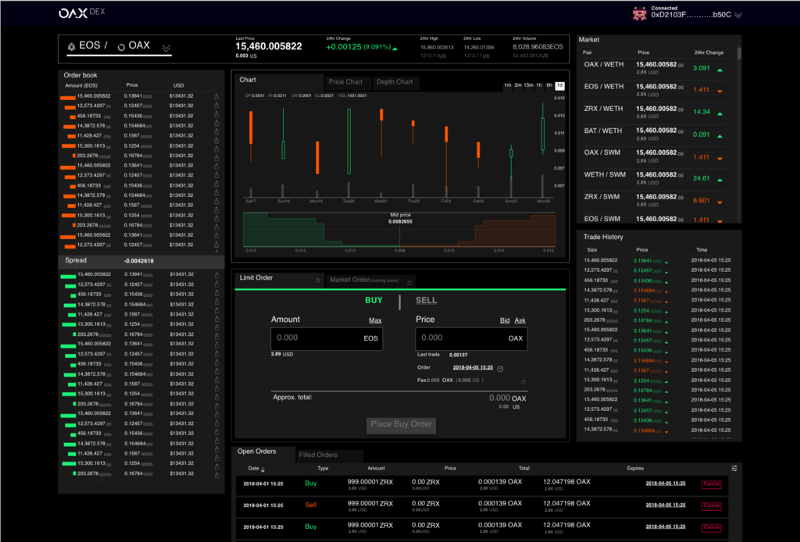The image size is (800, 542).
Task: Open the EOS / OAX pair dropdown
Action: (x=166, y=48)
